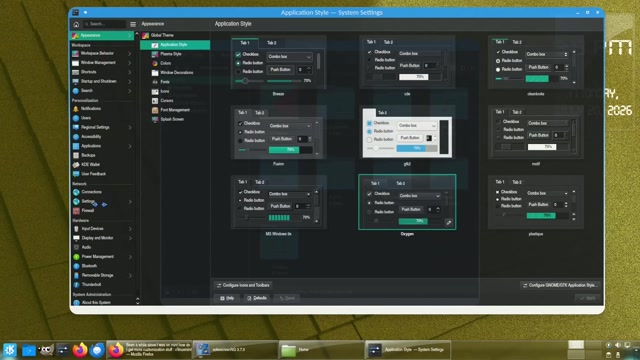Open network Connections settings

102,192
